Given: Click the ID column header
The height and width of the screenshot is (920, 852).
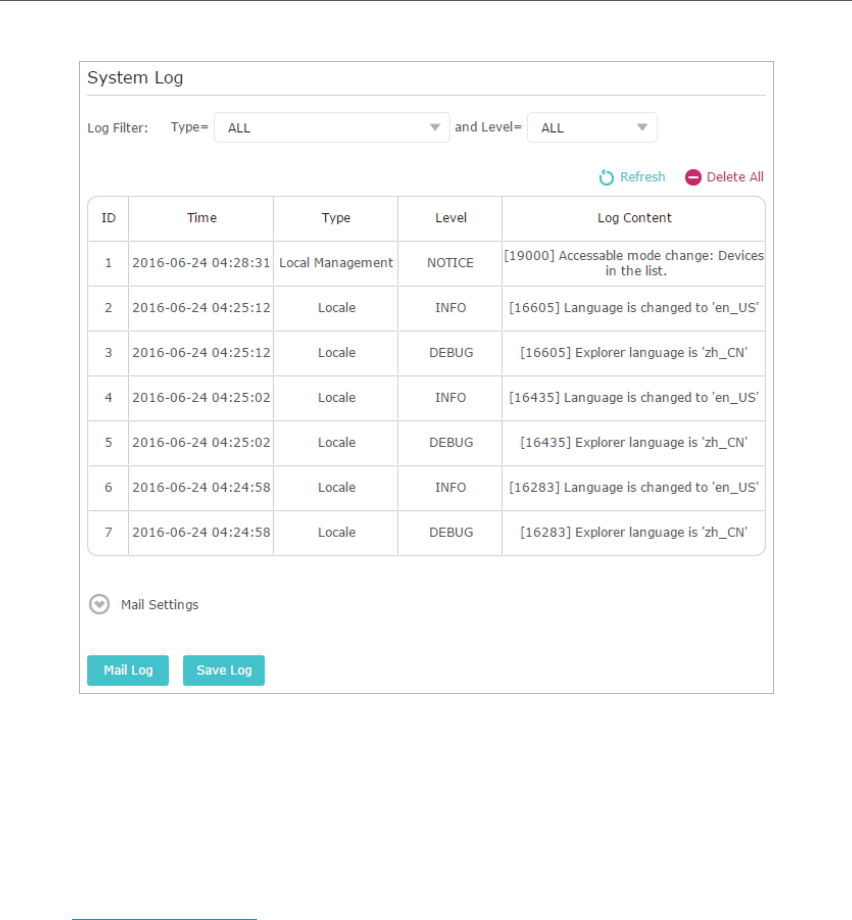Looking at the screenshot, I should pyautogui.click(x=109, y=218).
